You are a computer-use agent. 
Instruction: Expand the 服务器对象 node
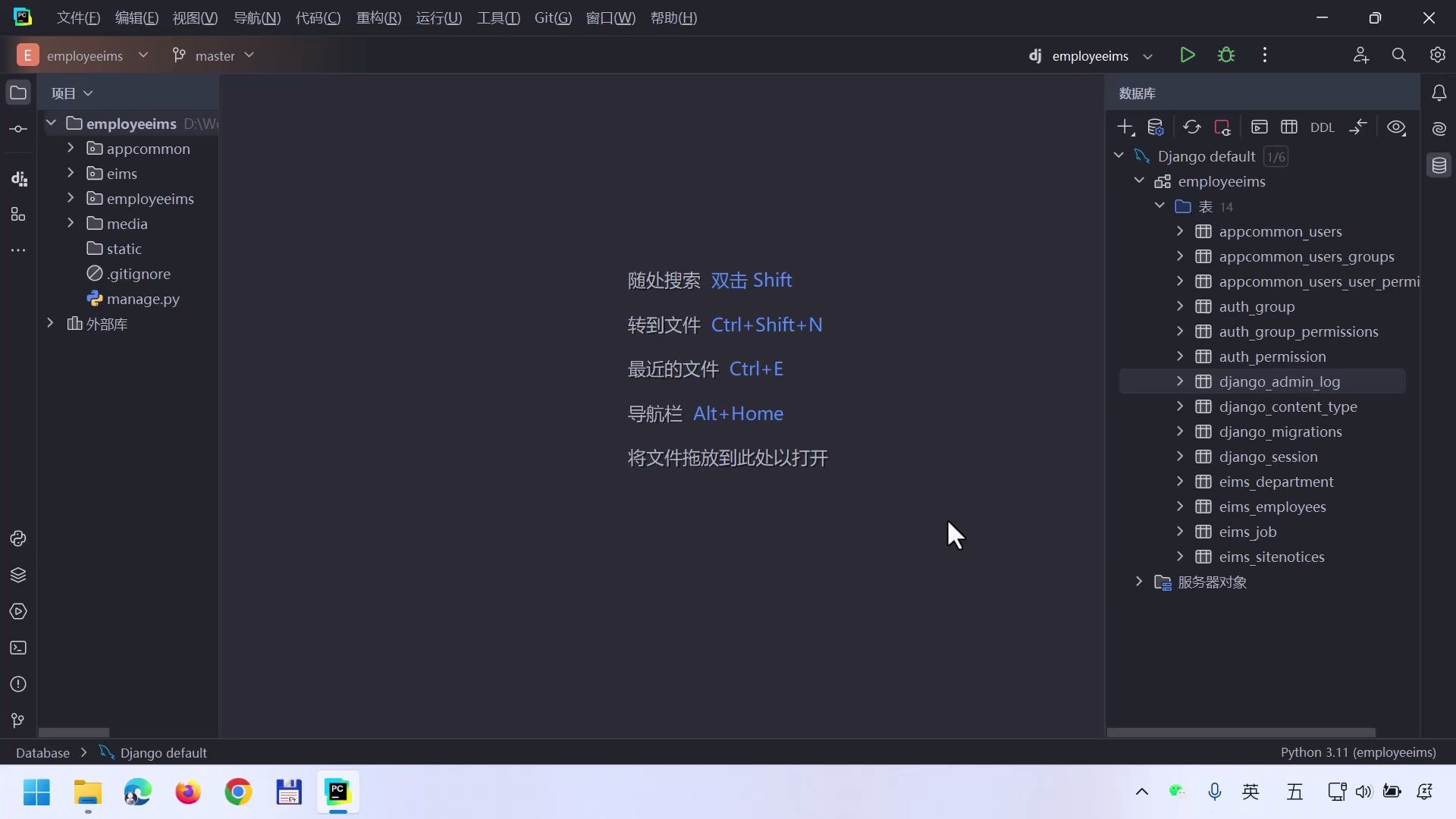tap(1138, 582)
